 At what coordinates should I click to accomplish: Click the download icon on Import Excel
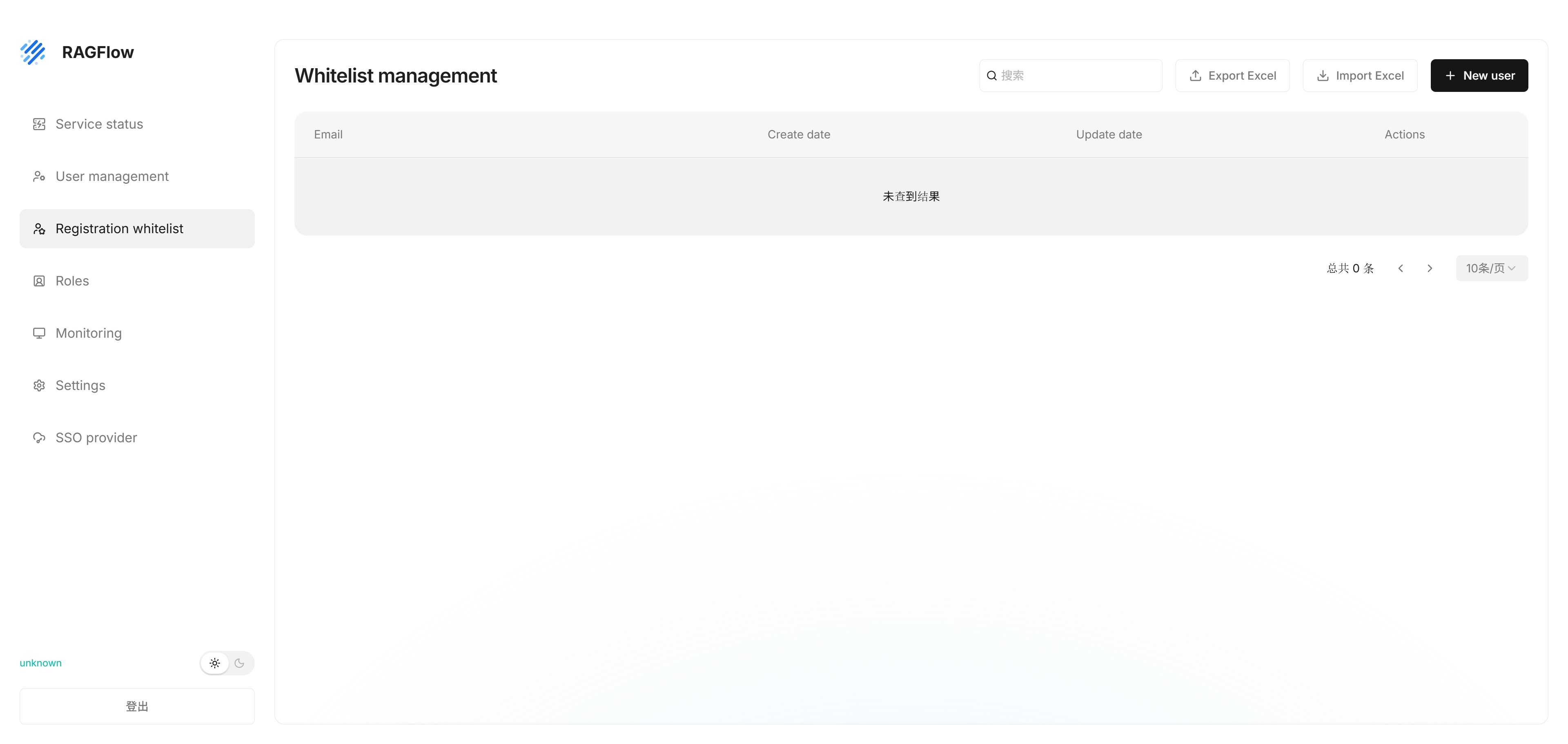1323,76
